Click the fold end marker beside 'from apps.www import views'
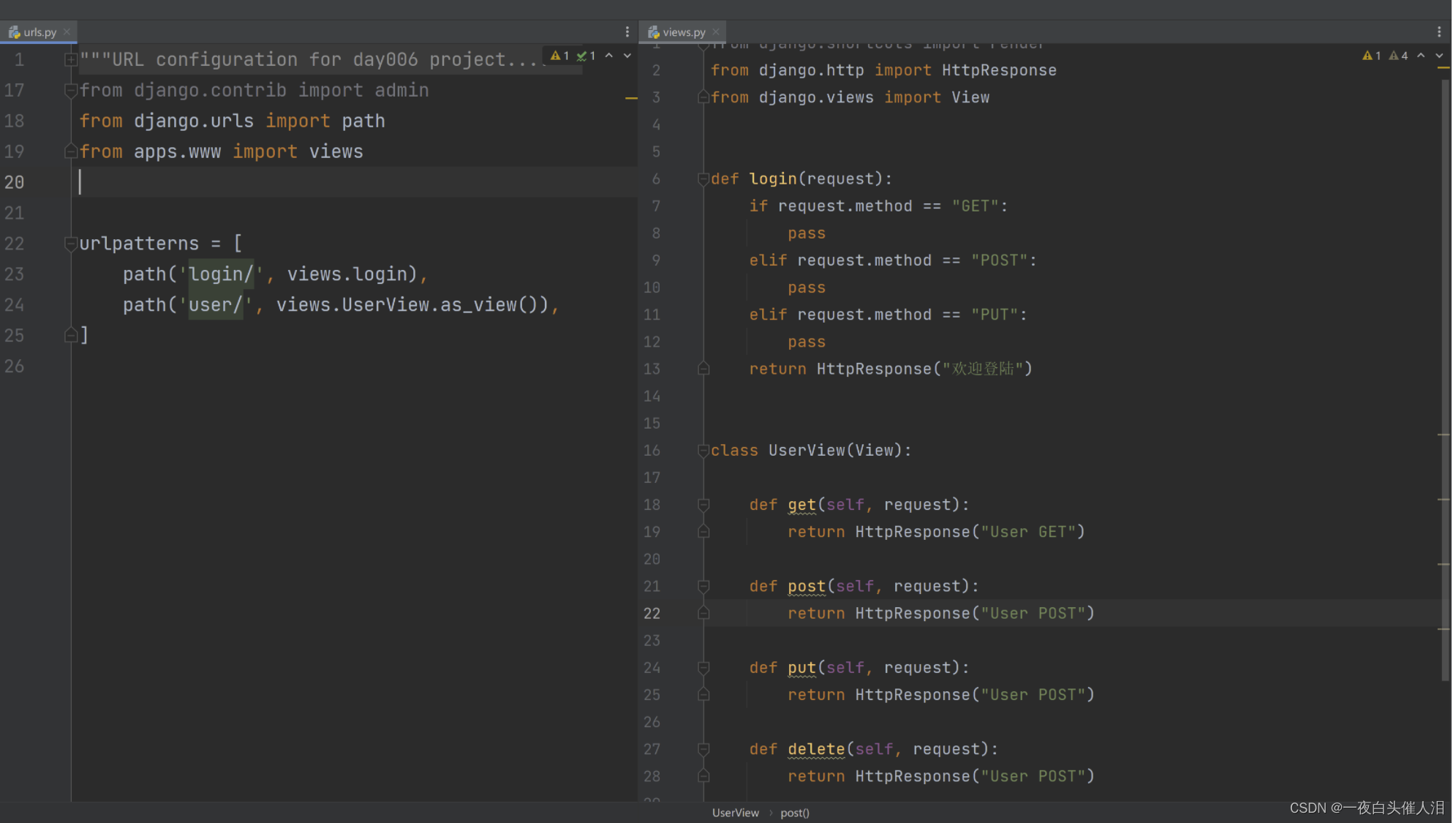 coord(70,151)
